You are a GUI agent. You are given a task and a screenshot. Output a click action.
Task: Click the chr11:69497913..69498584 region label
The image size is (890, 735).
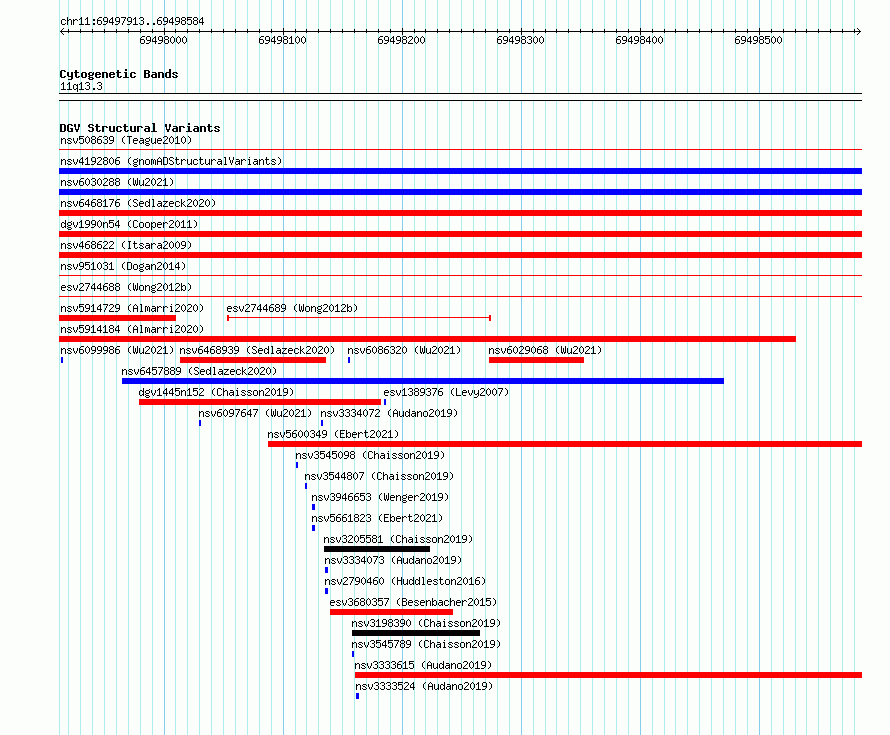(x=132, y=21)
